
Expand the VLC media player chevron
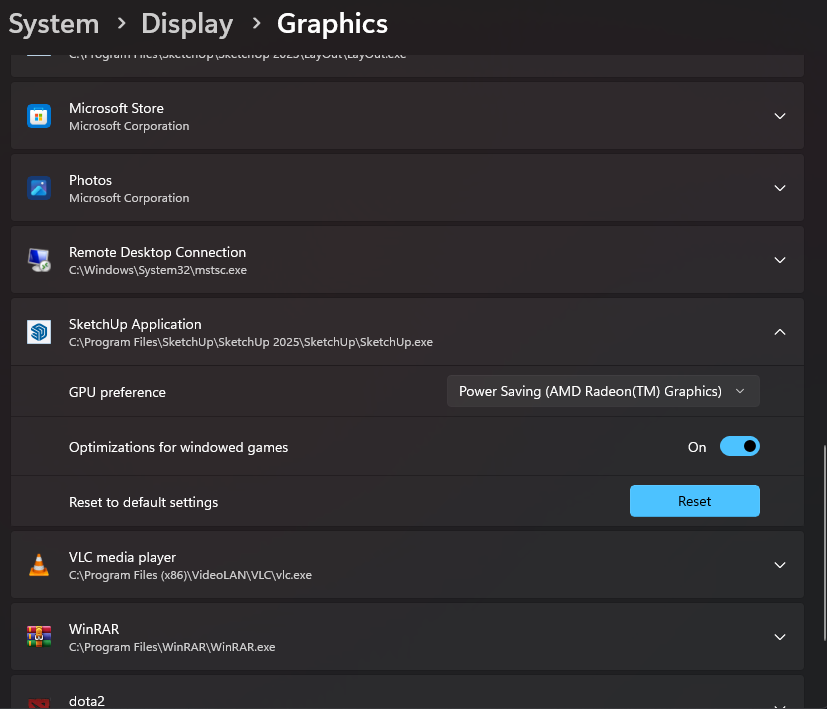pos(780,565)
